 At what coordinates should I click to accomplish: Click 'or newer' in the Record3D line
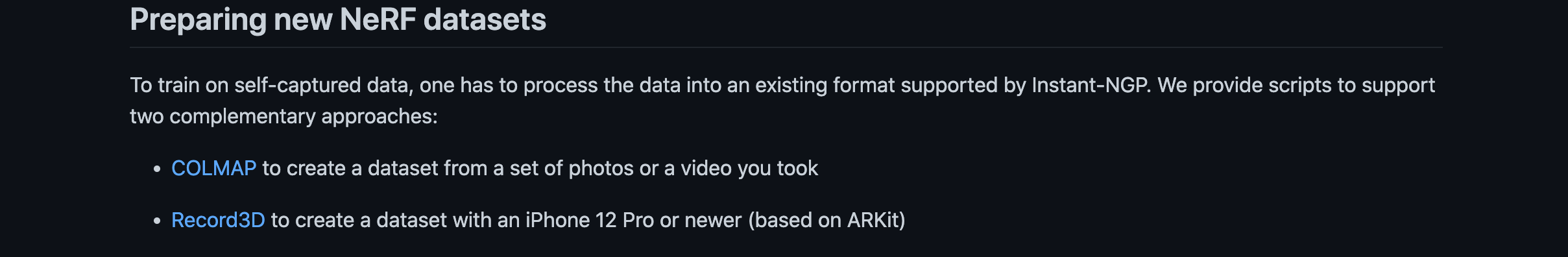701,220
